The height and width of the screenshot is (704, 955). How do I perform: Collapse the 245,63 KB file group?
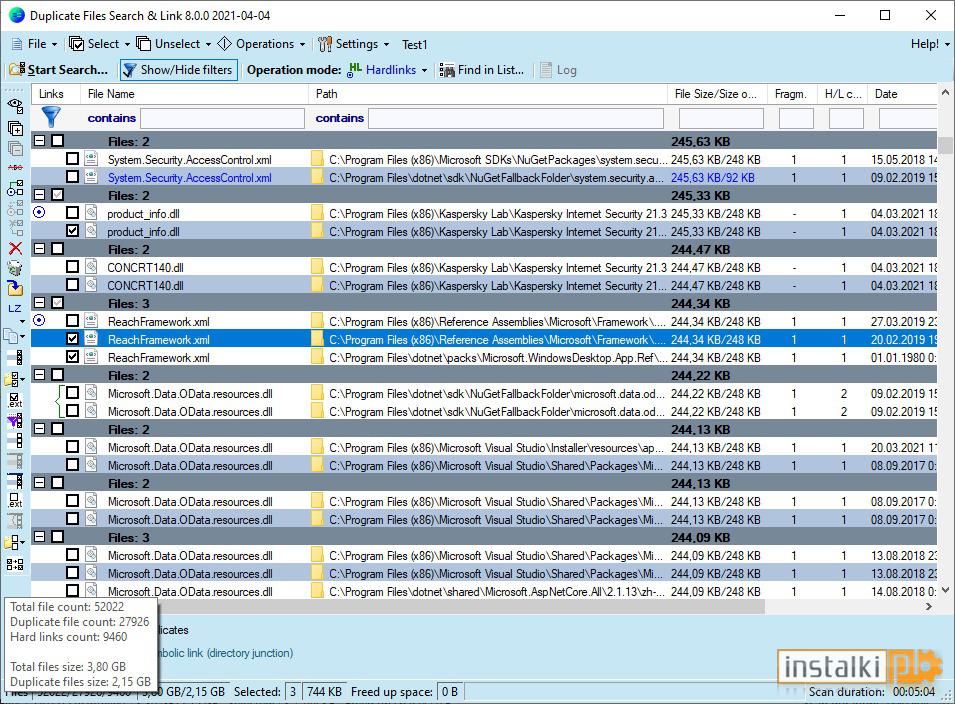(x=40, y=141)
